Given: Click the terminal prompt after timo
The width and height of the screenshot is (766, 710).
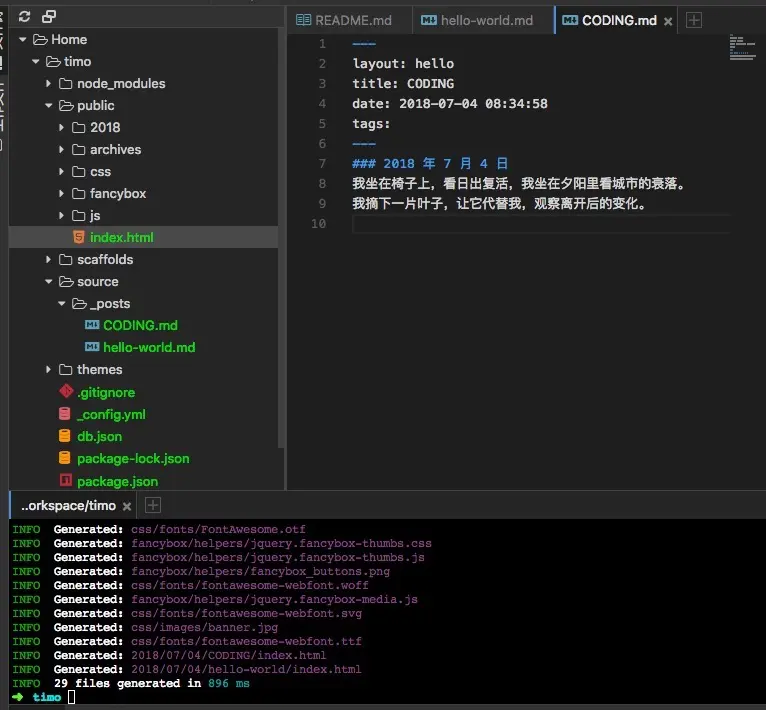Looking at the screenshot, I should (x=71, y=697).
